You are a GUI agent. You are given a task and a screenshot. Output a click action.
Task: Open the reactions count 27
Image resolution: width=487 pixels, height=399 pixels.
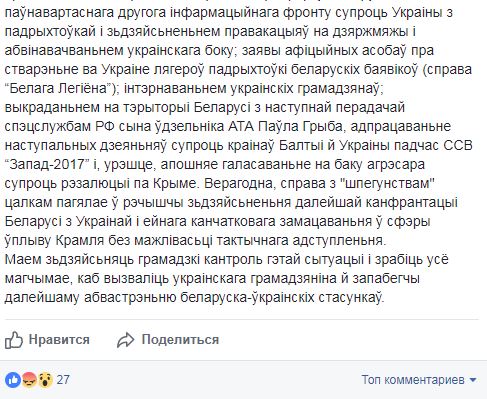63,380
